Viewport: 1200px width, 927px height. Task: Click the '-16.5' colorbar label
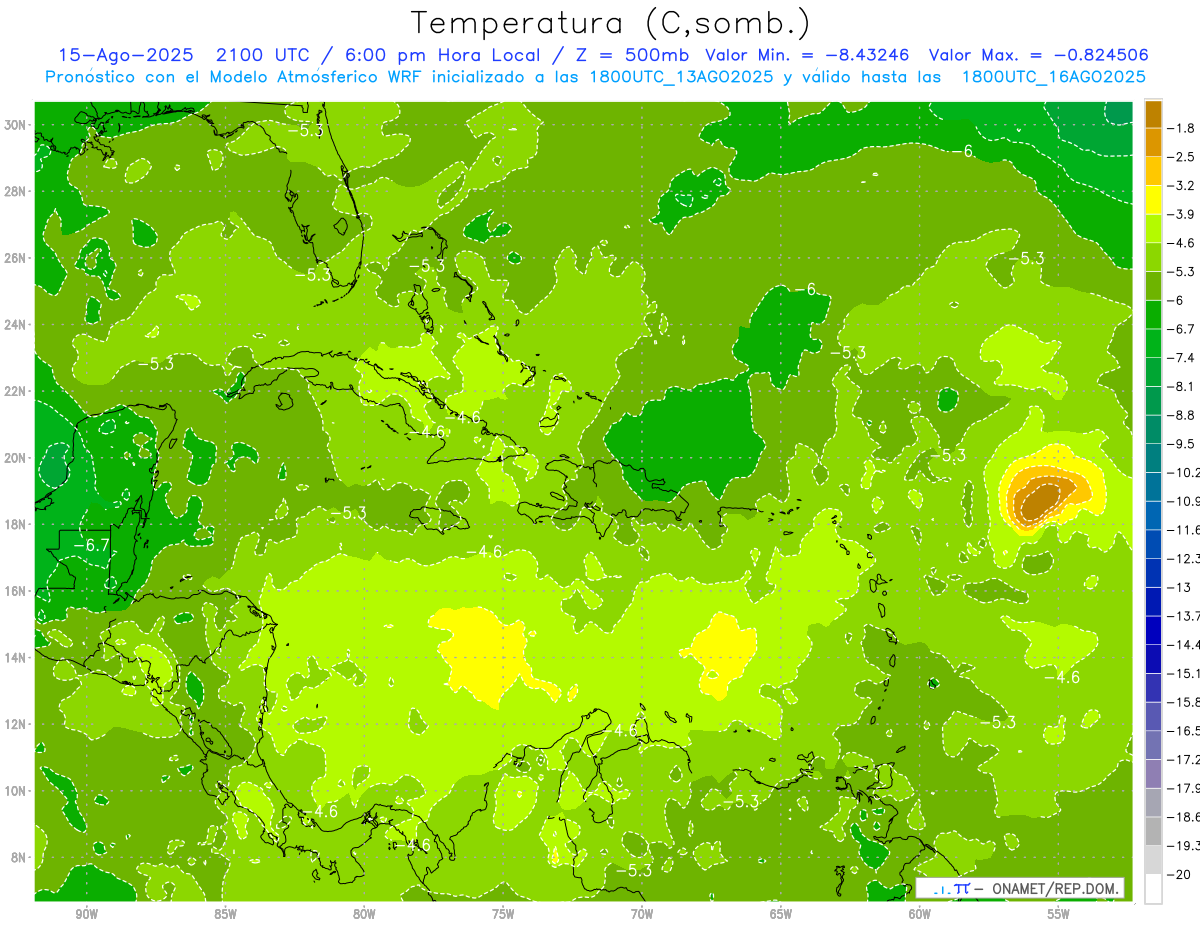(x=1183, y=731)
